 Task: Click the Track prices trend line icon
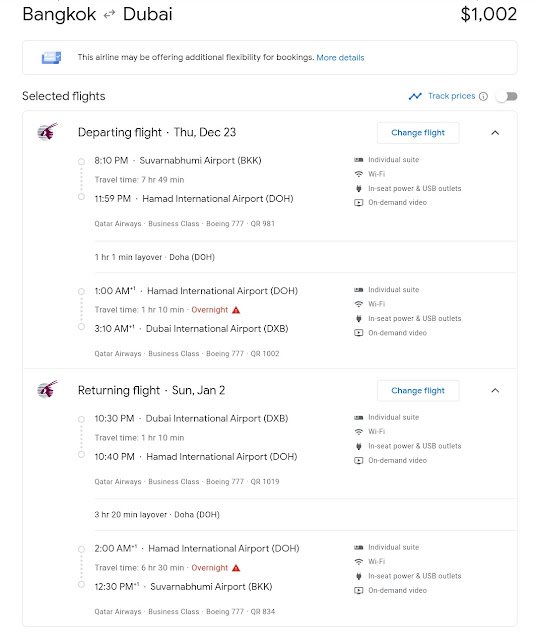click(415, 96)
